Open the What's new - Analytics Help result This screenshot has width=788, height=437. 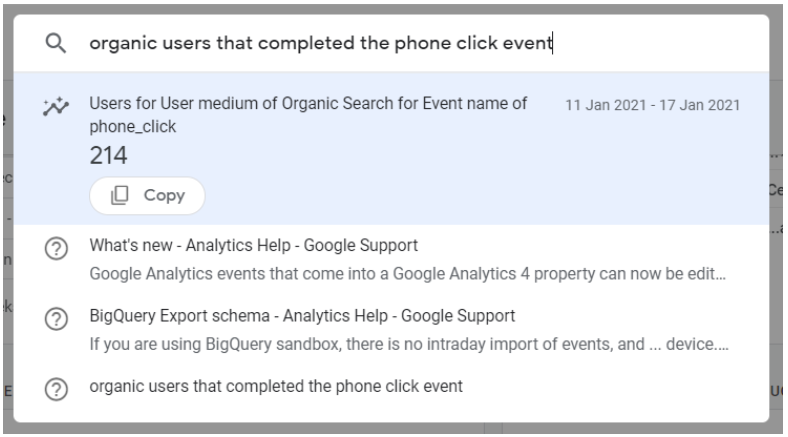[x=253, y=245]
